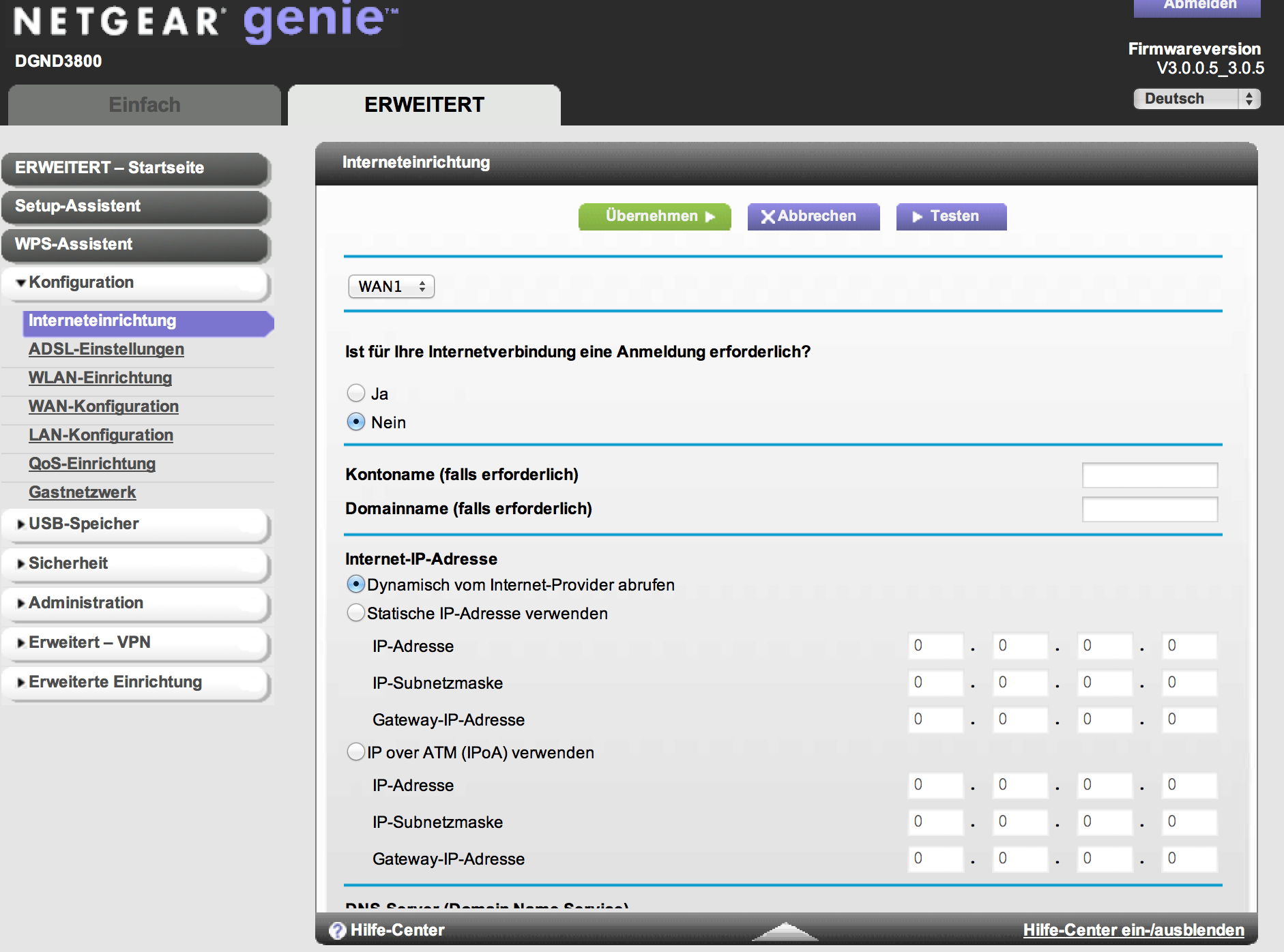
Task: Run the connection test with Testen
Action: (951, 217)
